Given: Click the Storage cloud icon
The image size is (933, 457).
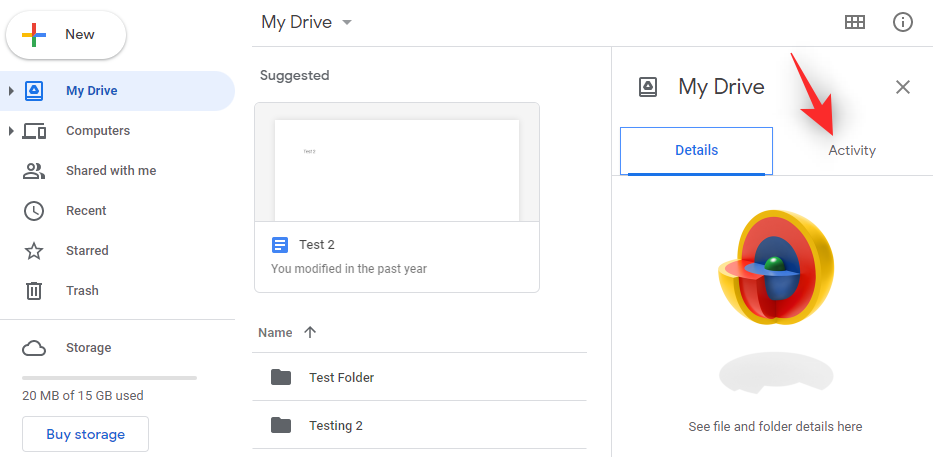Looking at the screenshot, I should pyautogui.click(x=34, y=348).
